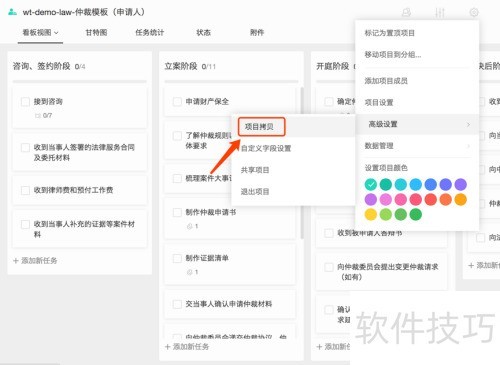Open the filter sliders icon in header
500x365 pixels.
click(x=440, y=13)
